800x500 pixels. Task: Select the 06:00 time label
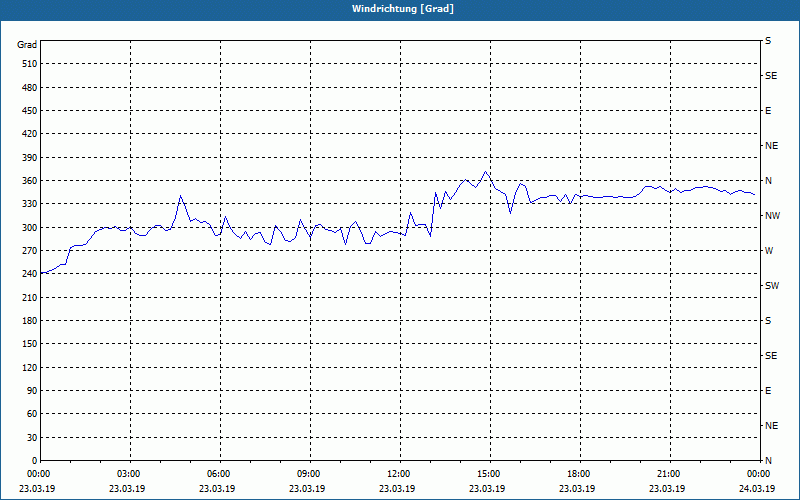218,474
